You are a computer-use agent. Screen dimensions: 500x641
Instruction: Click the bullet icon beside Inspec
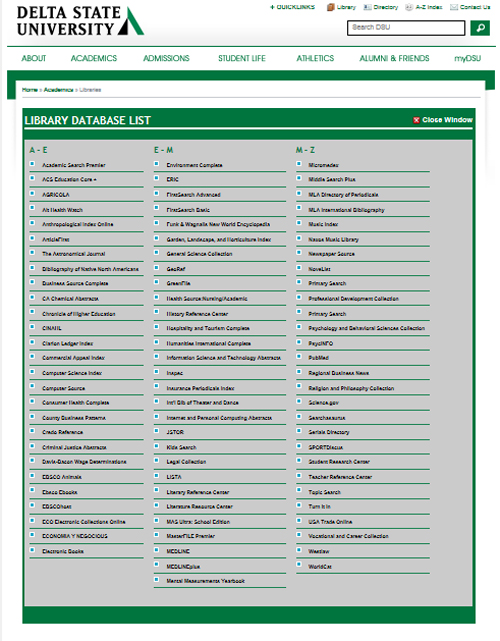[157, 372]
